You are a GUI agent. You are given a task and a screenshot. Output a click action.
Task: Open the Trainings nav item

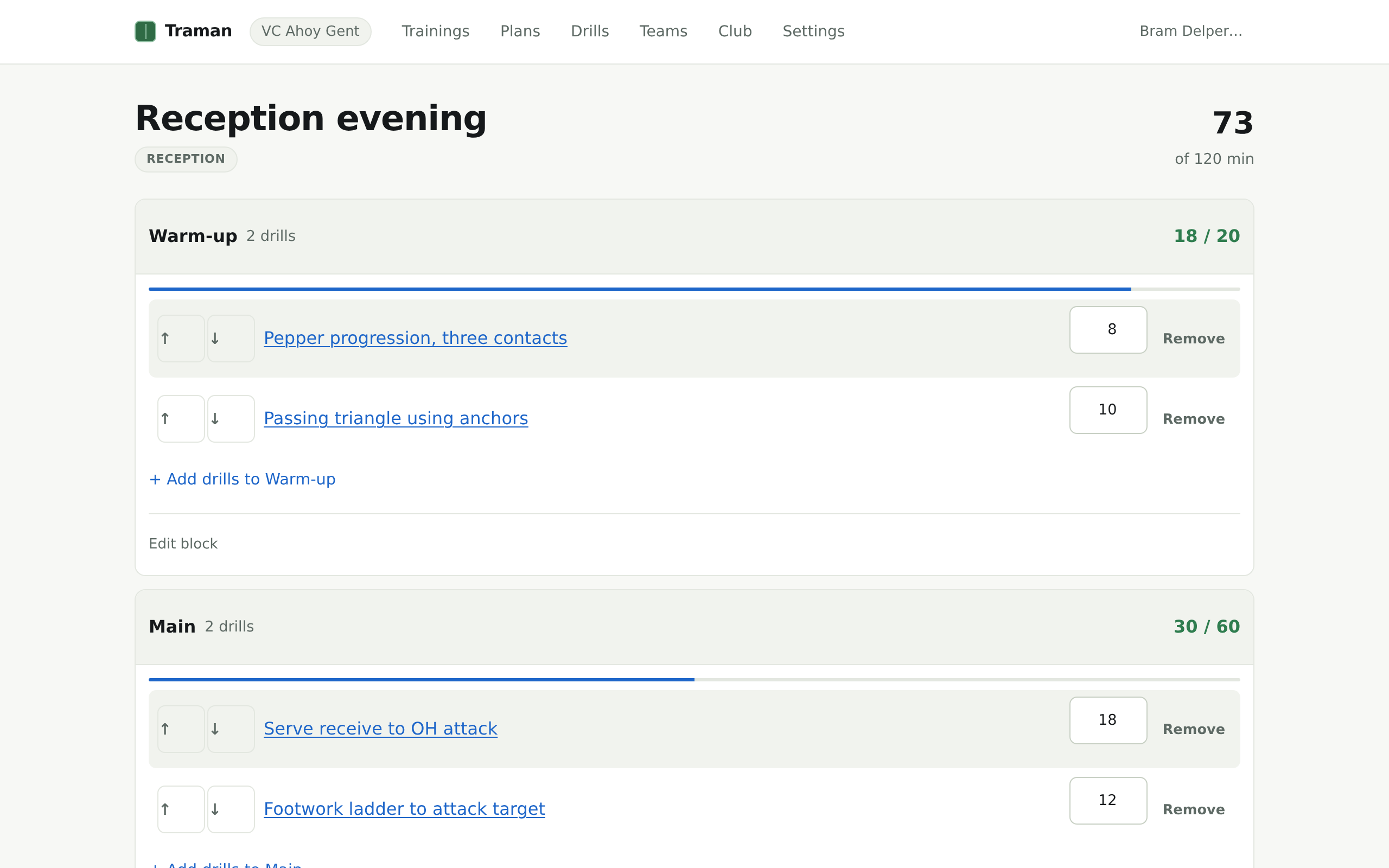435,31
